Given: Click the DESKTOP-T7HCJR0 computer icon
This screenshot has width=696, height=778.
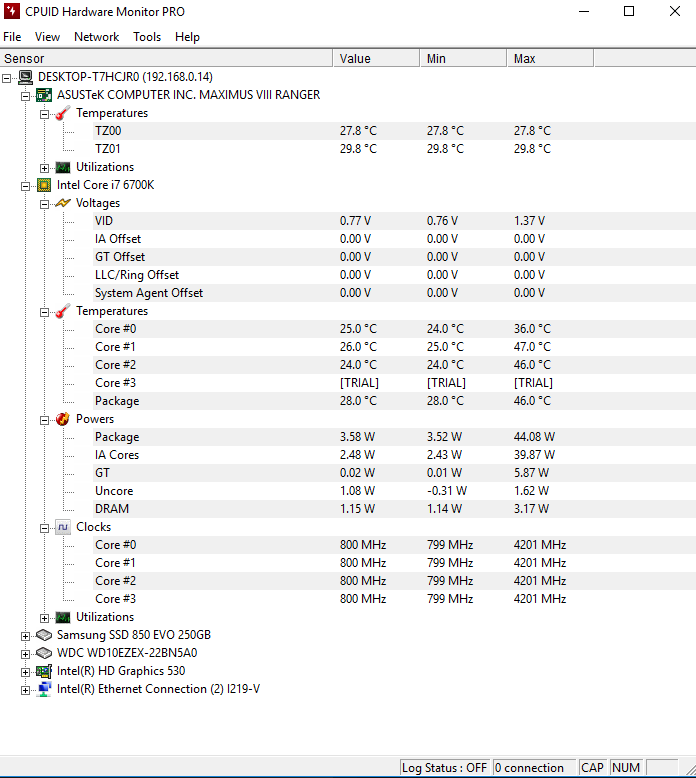Looking at the screenshot, I should 25,77.
